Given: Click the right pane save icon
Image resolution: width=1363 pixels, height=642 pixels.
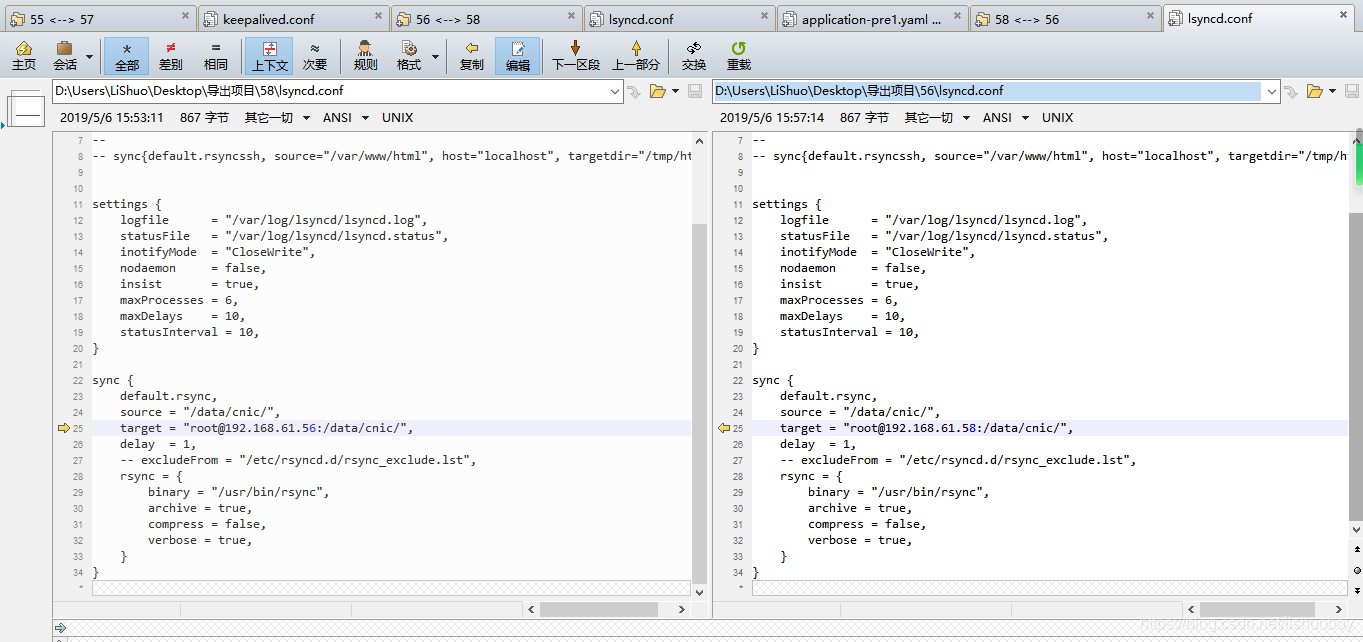Looking at the screenshot, I should pos(1351,91).
